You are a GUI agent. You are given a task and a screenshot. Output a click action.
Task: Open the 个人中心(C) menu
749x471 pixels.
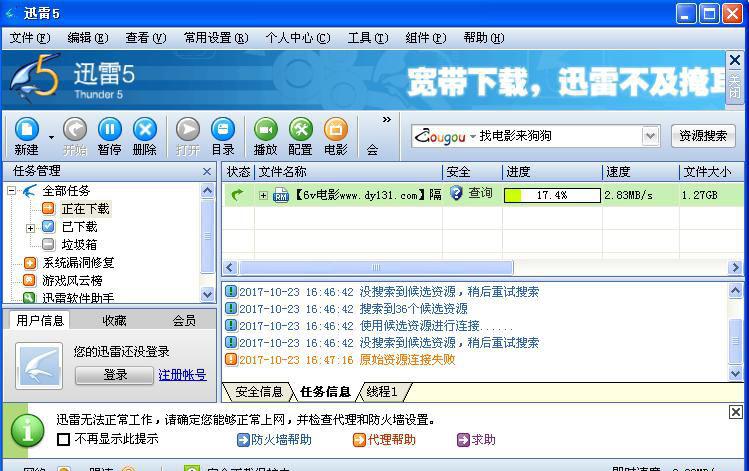point(298,38)
